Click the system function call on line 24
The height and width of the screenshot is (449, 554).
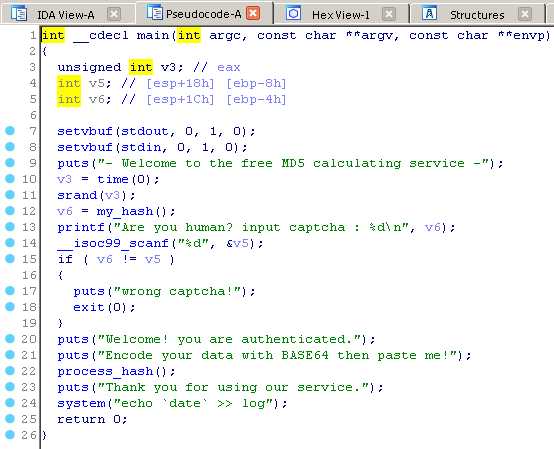(81, 403)
